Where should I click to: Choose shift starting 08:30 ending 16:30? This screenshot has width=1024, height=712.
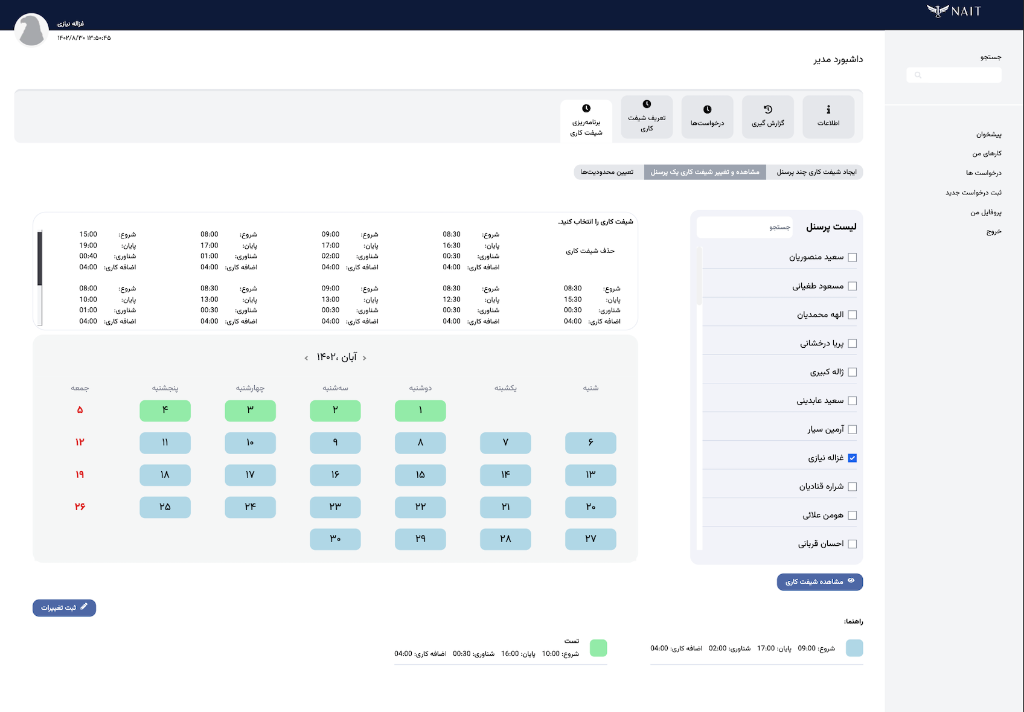tap(470, 250)
